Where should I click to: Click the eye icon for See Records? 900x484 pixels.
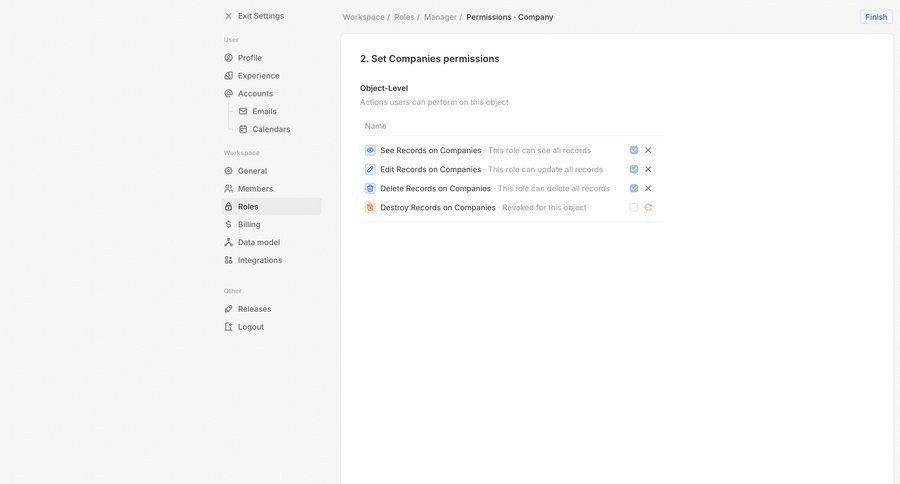pyautogui.click(x=370, y=150)
